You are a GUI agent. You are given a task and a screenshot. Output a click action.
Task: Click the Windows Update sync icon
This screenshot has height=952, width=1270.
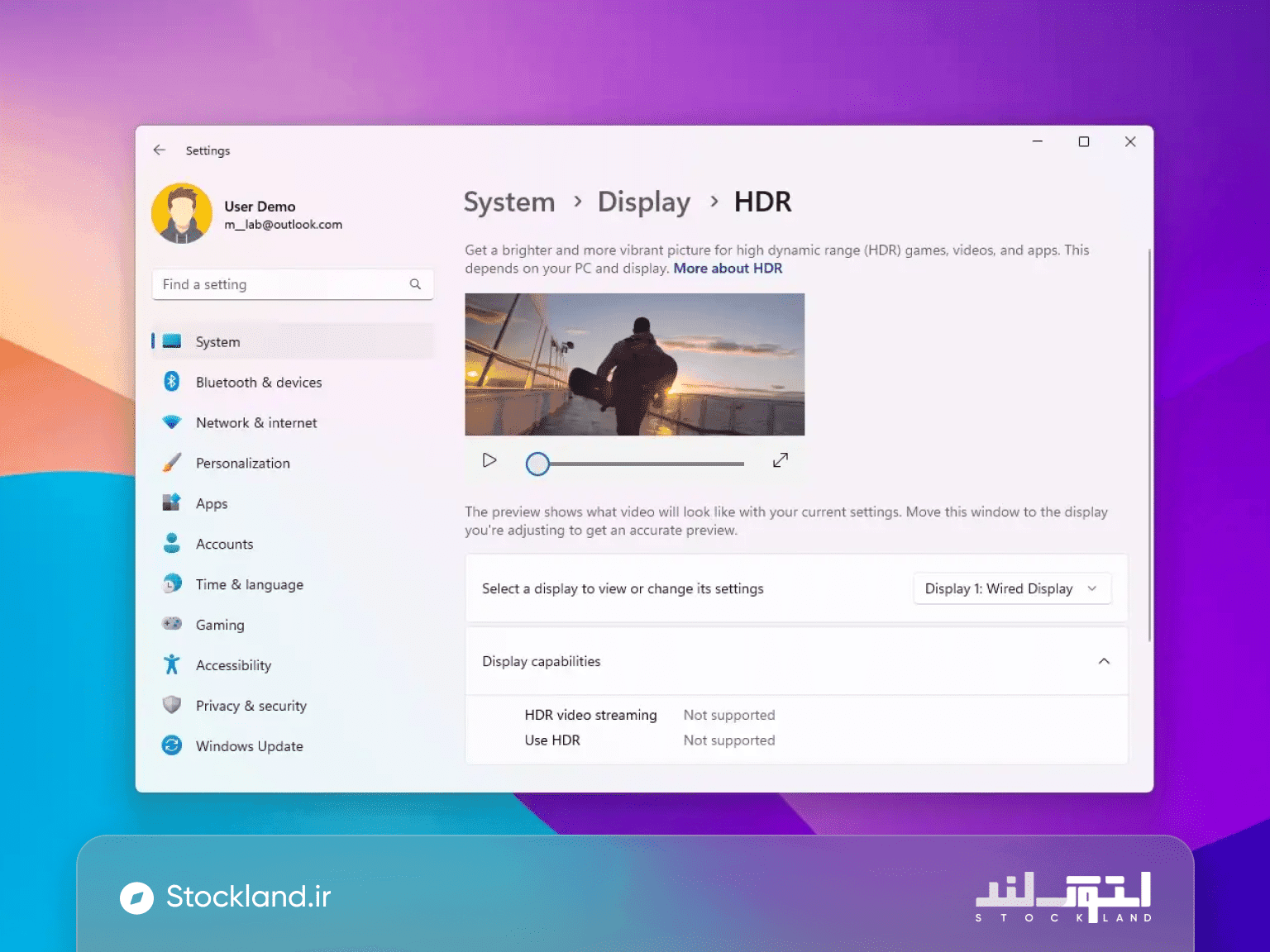coord(172,745)
